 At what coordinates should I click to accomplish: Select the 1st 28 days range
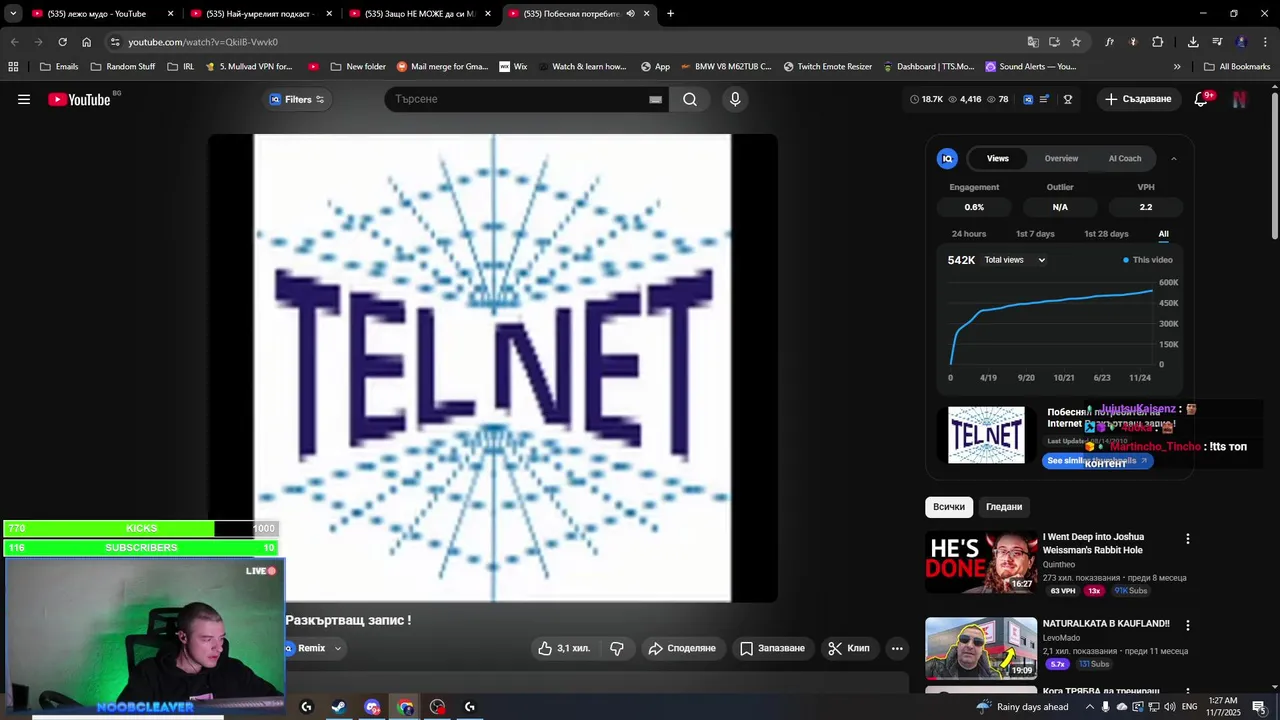tap(1106, 234)
